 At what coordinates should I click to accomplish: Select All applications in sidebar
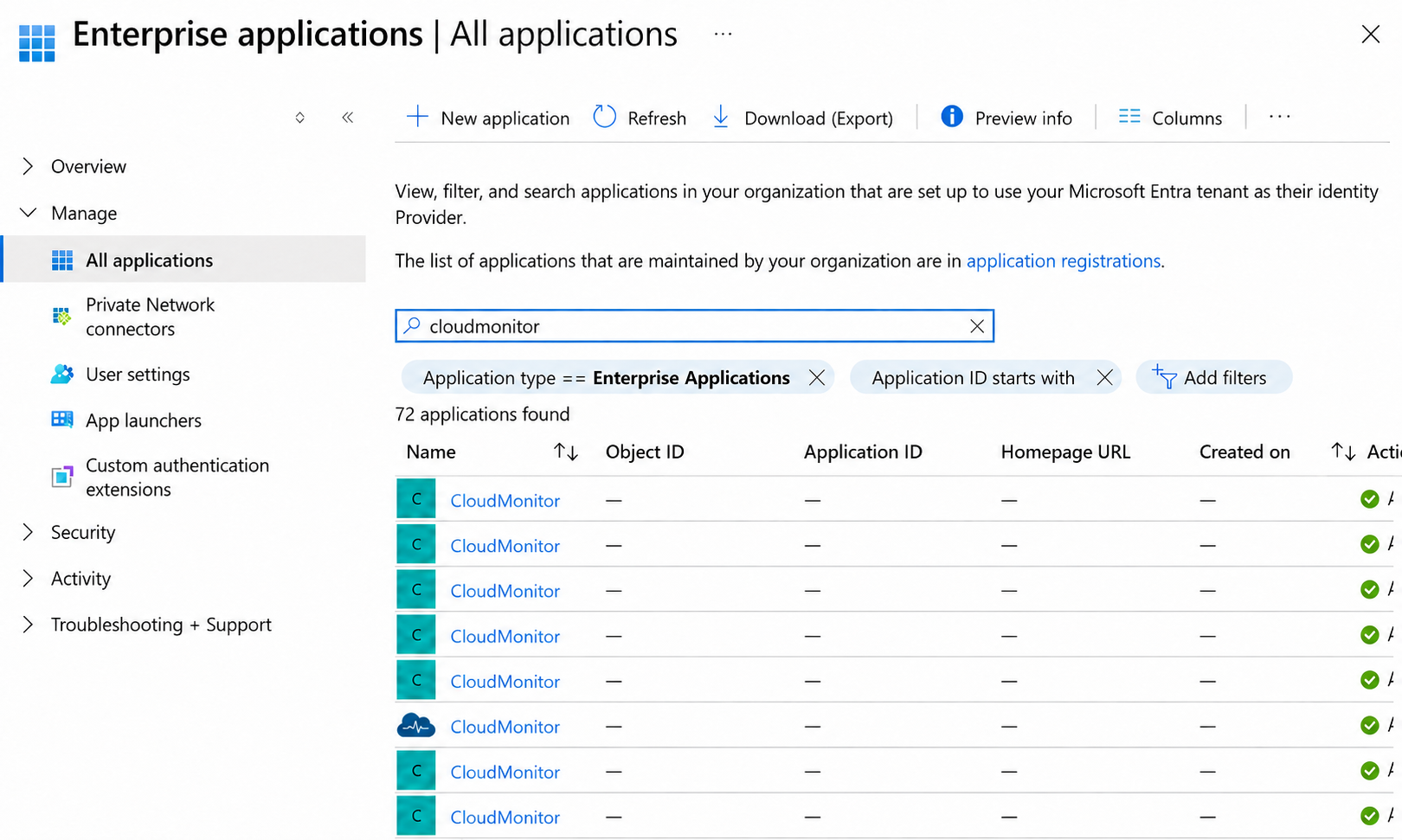pyautogui.click(x=183, y=260)
